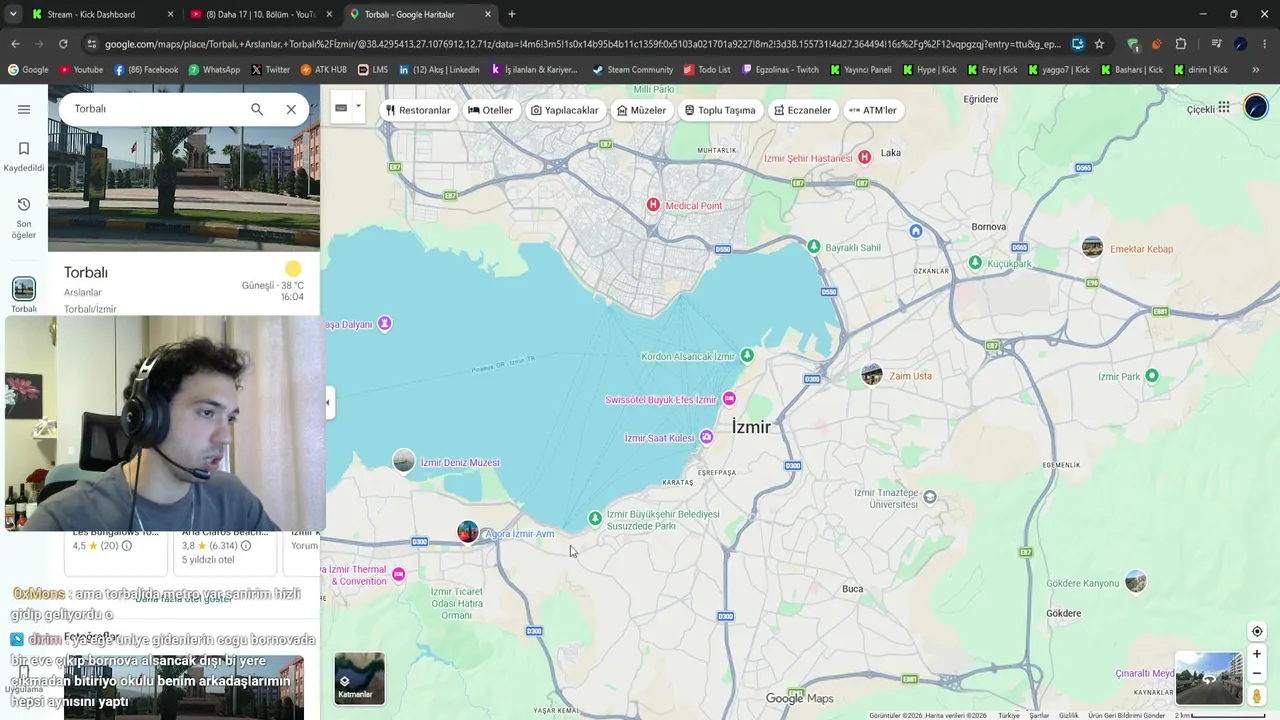Open Chrome media controls icon
Screen dimensions: 1280x720
click(1216, 44)
